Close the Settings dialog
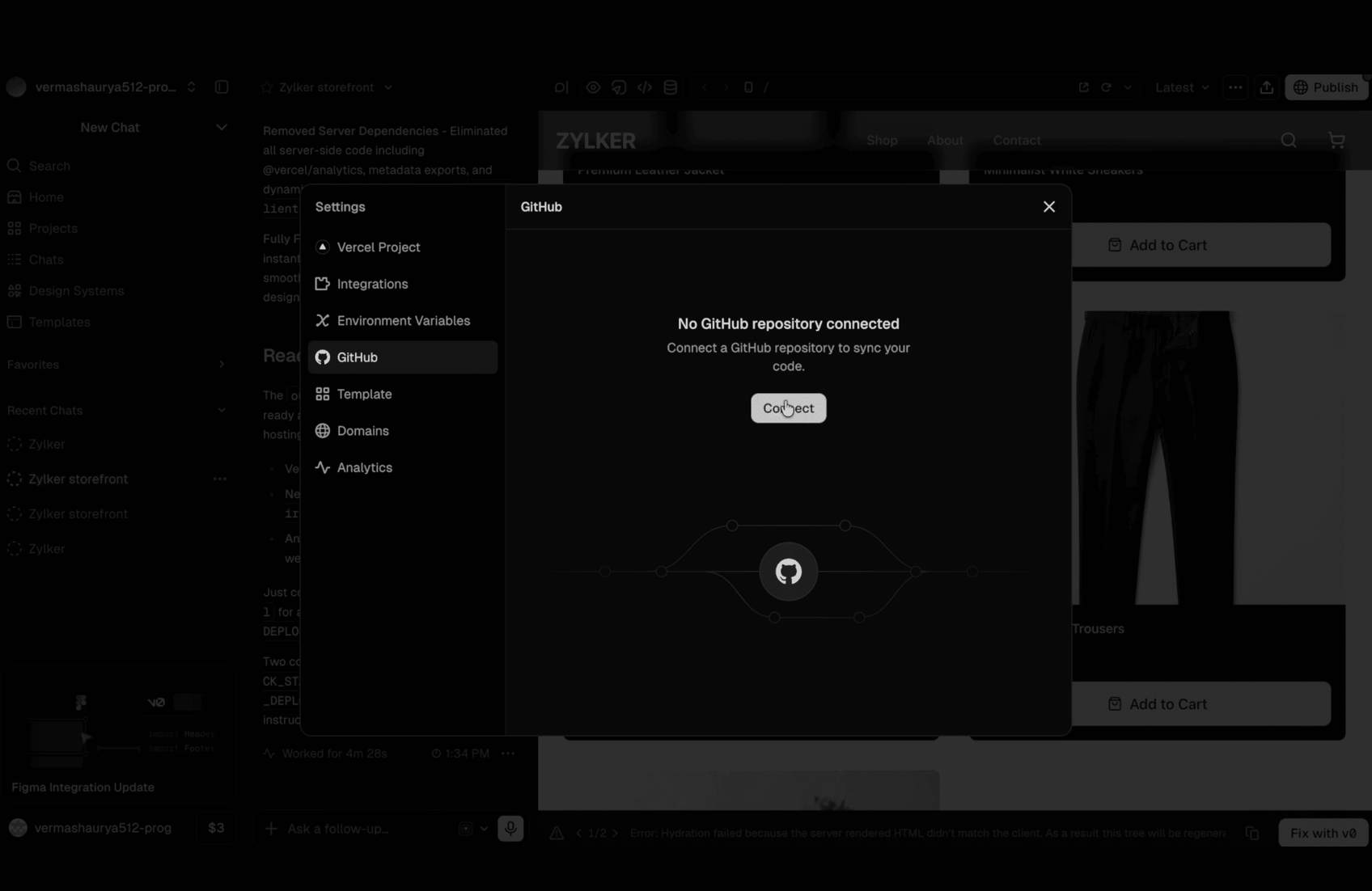Image resolution: width=1372 pixels, height=891 pixels. pos(1048,207)
